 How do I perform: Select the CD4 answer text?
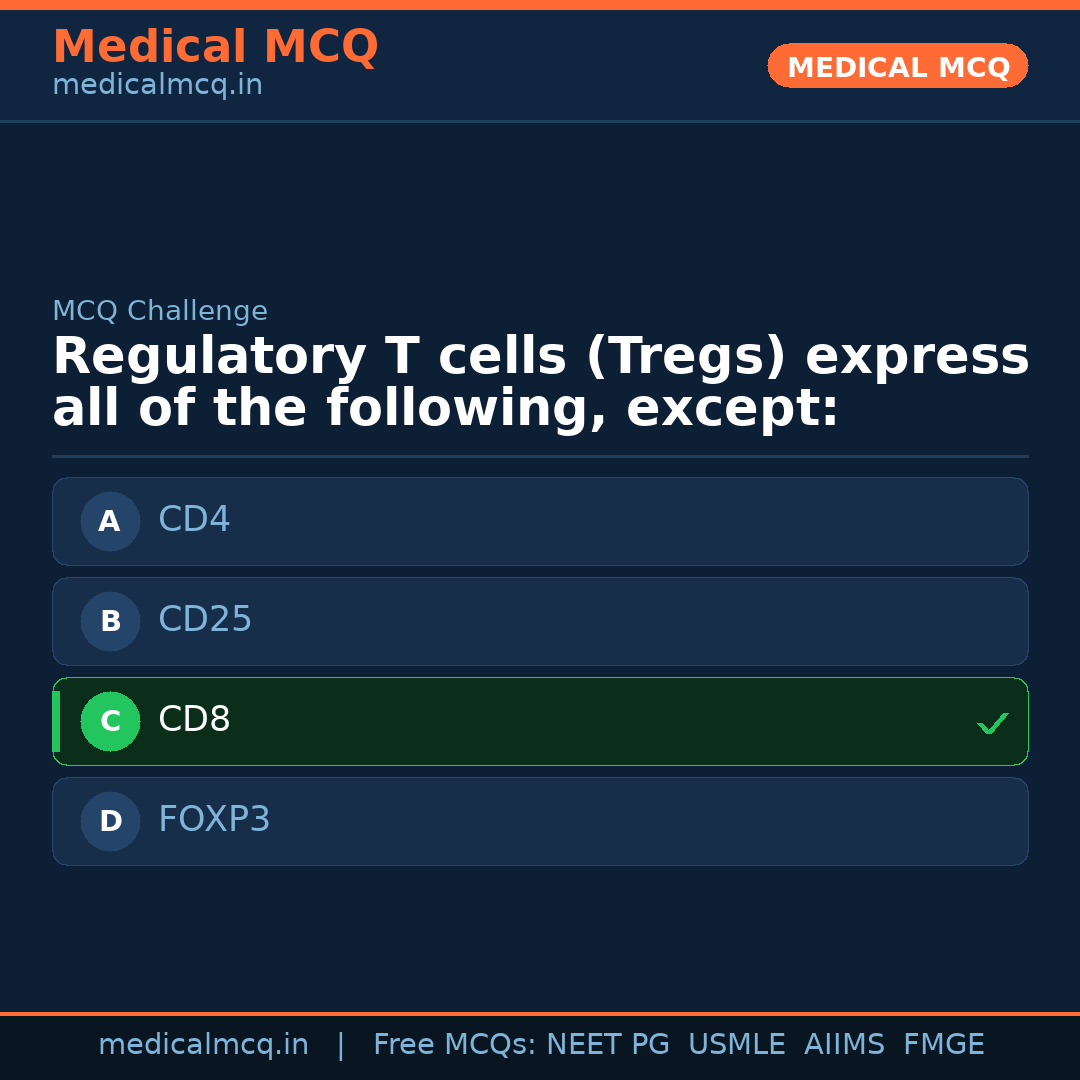194,520
